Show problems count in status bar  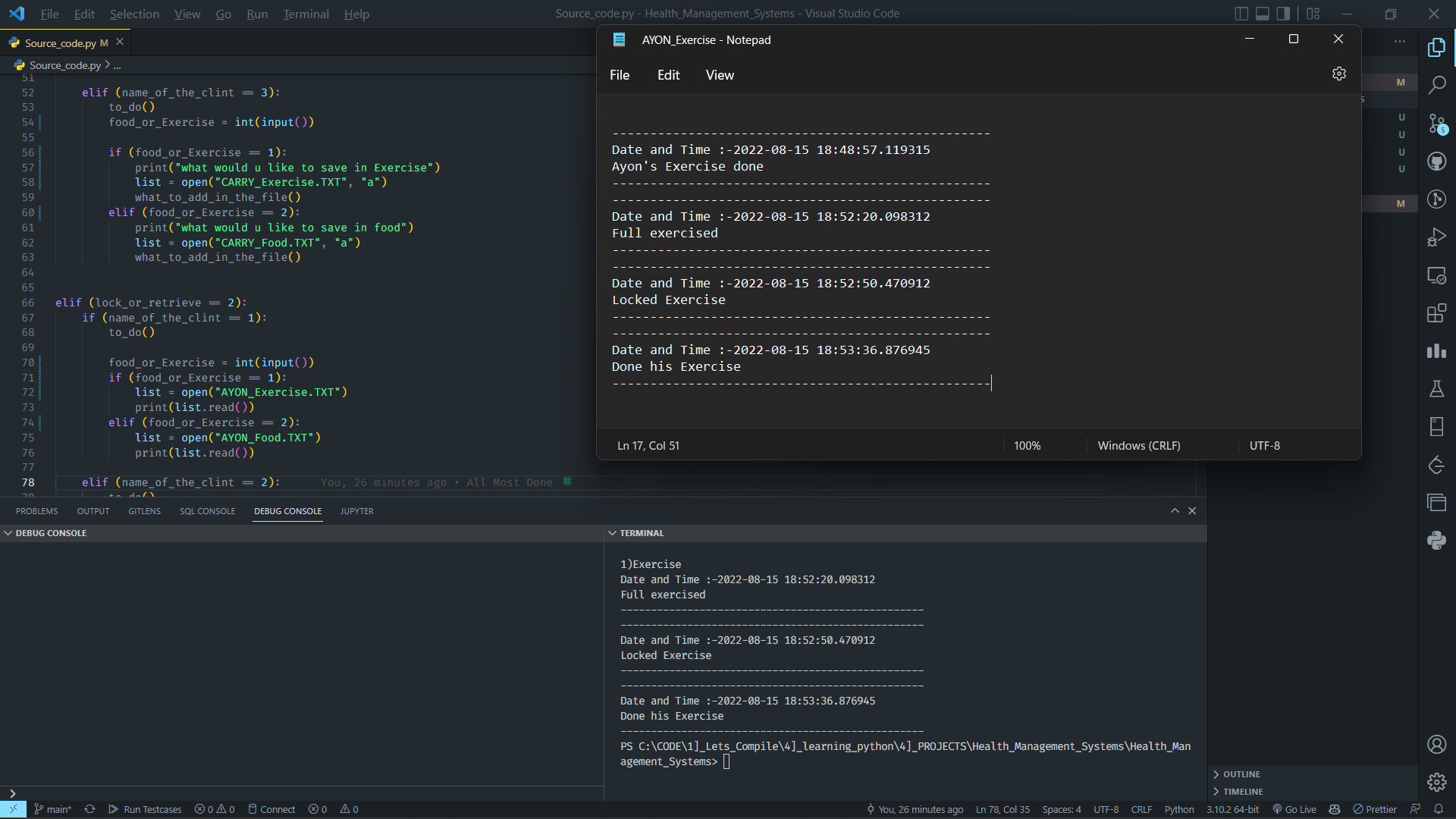pos(215,809)
